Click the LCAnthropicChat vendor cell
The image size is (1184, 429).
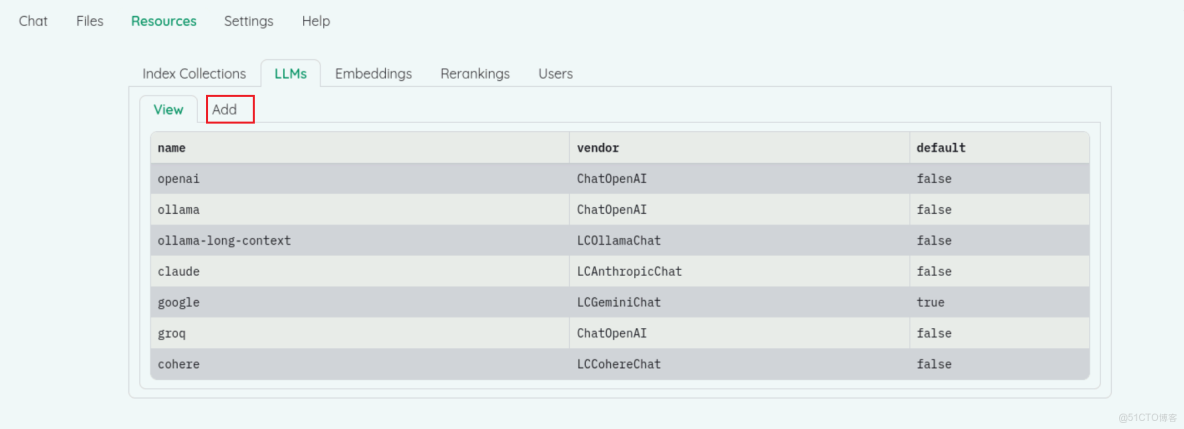[x=739, y=271]
